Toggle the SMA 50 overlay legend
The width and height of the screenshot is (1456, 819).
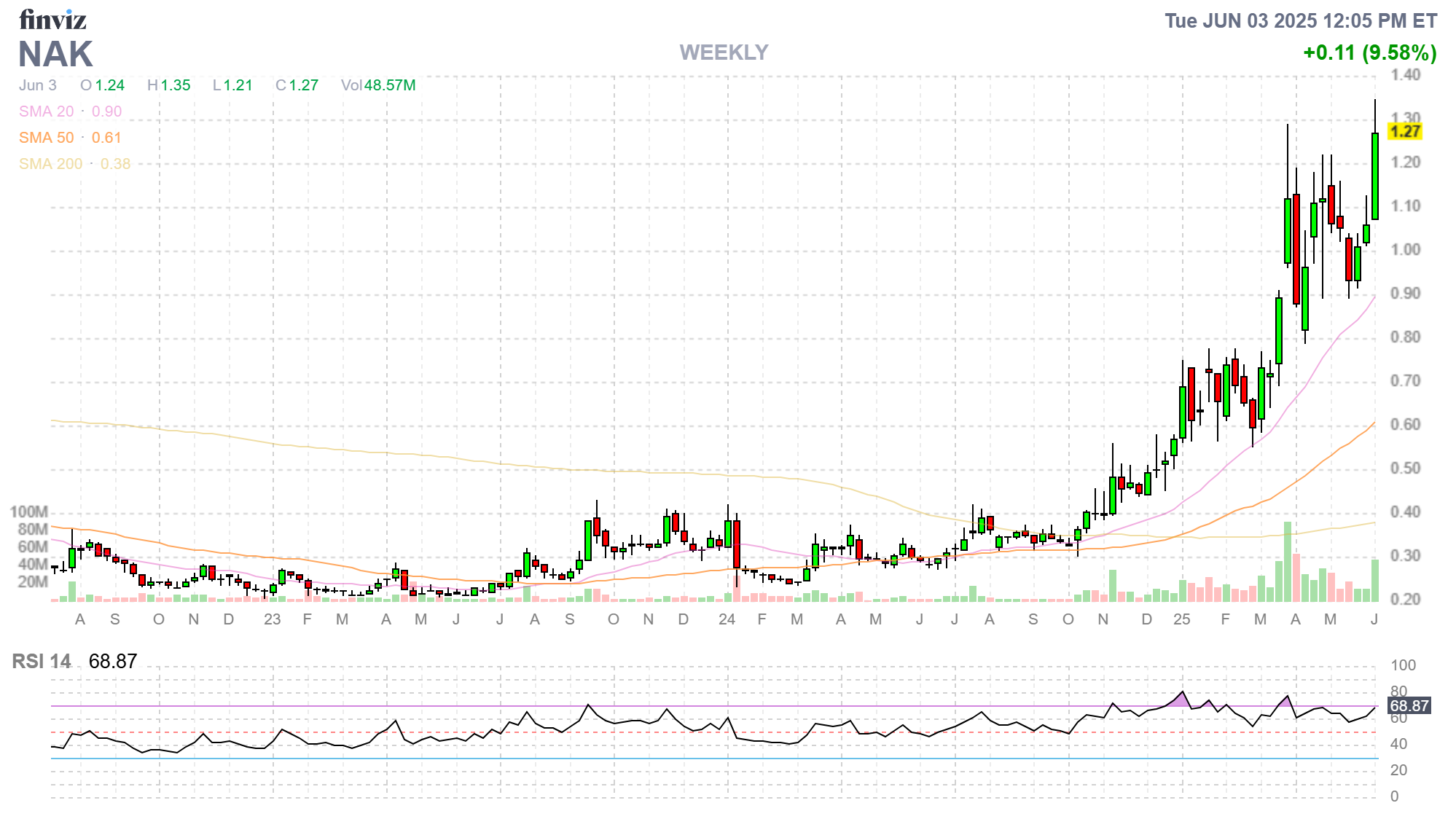(x=46, y=138)
